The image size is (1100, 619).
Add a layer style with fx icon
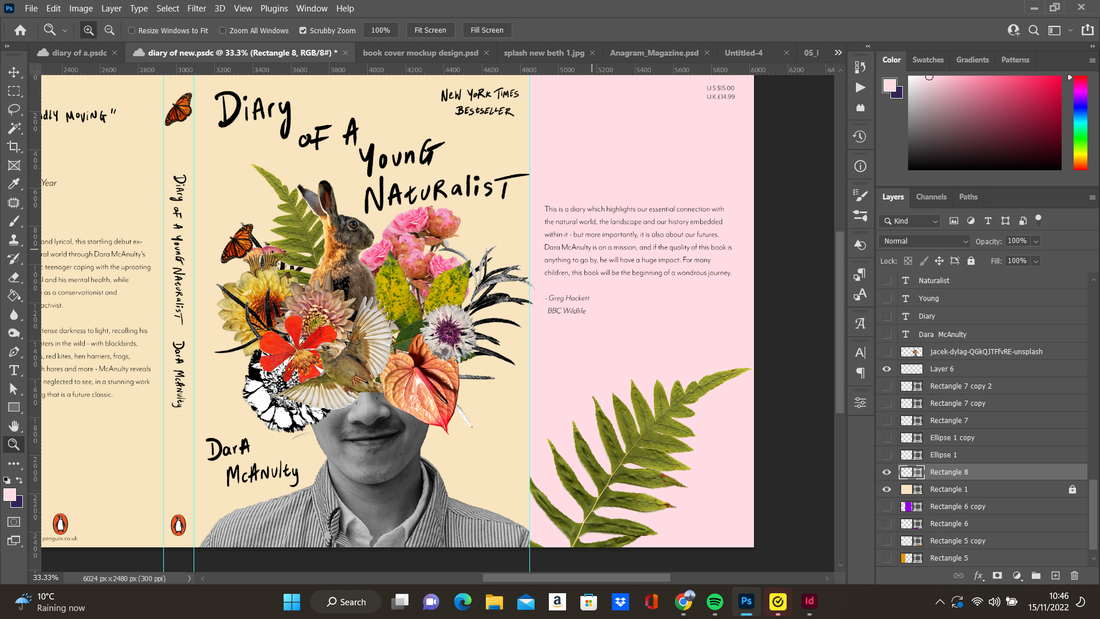[978, 575]
